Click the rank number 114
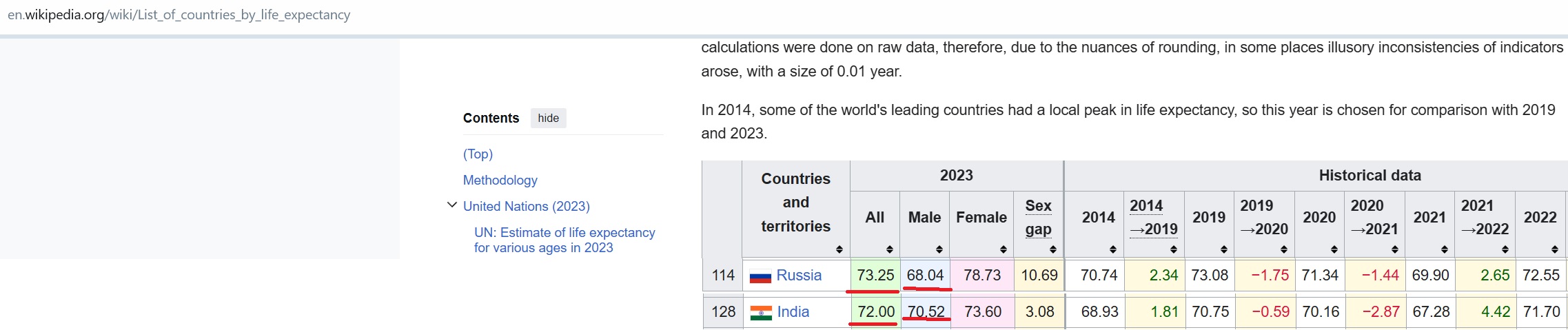The width and height of the screenshot is (1568, 330). (723, 275)
